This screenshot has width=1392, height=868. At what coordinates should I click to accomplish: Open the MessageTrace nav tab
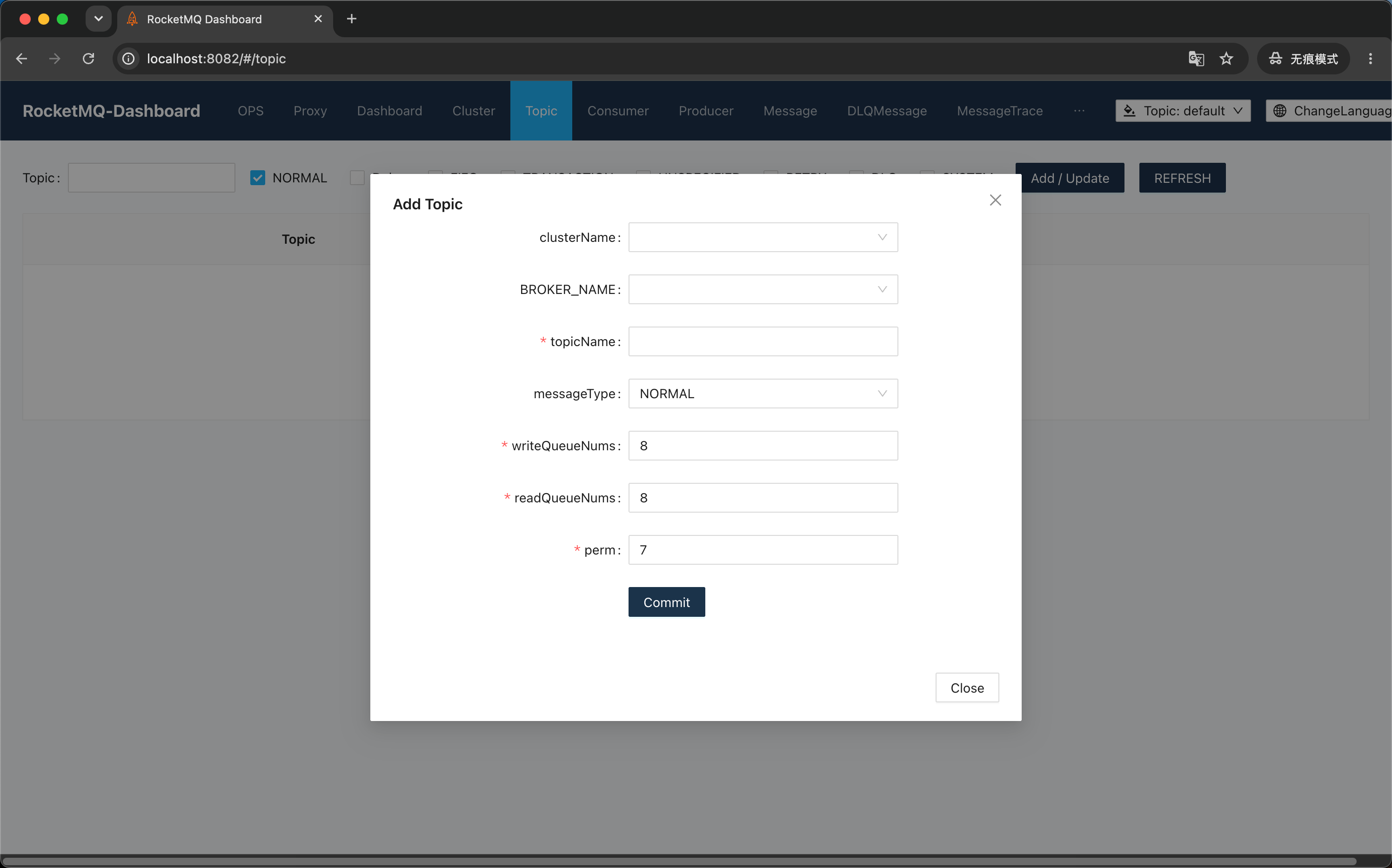[x=999, y=111]
